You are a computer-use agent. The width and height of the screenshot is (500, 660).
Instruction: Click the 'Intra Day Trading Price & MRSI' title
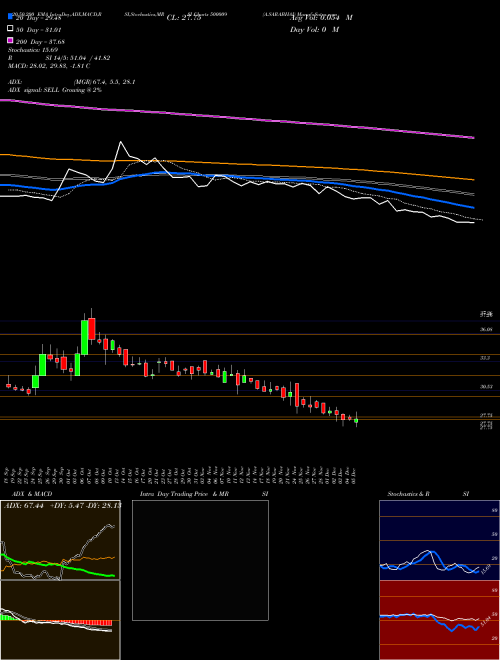click(204, 494)
